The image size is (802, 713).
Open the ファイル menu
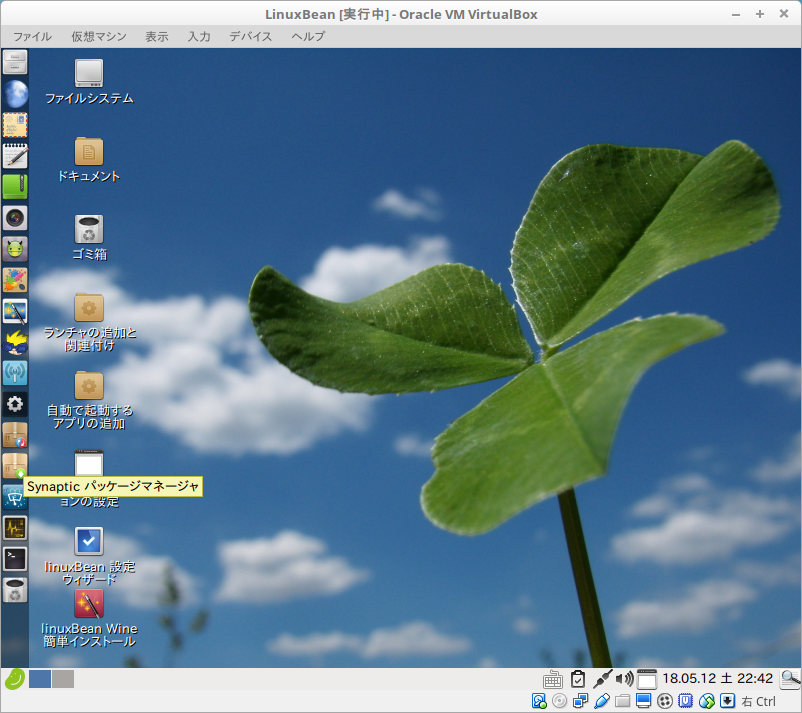(x=32, y=36)
